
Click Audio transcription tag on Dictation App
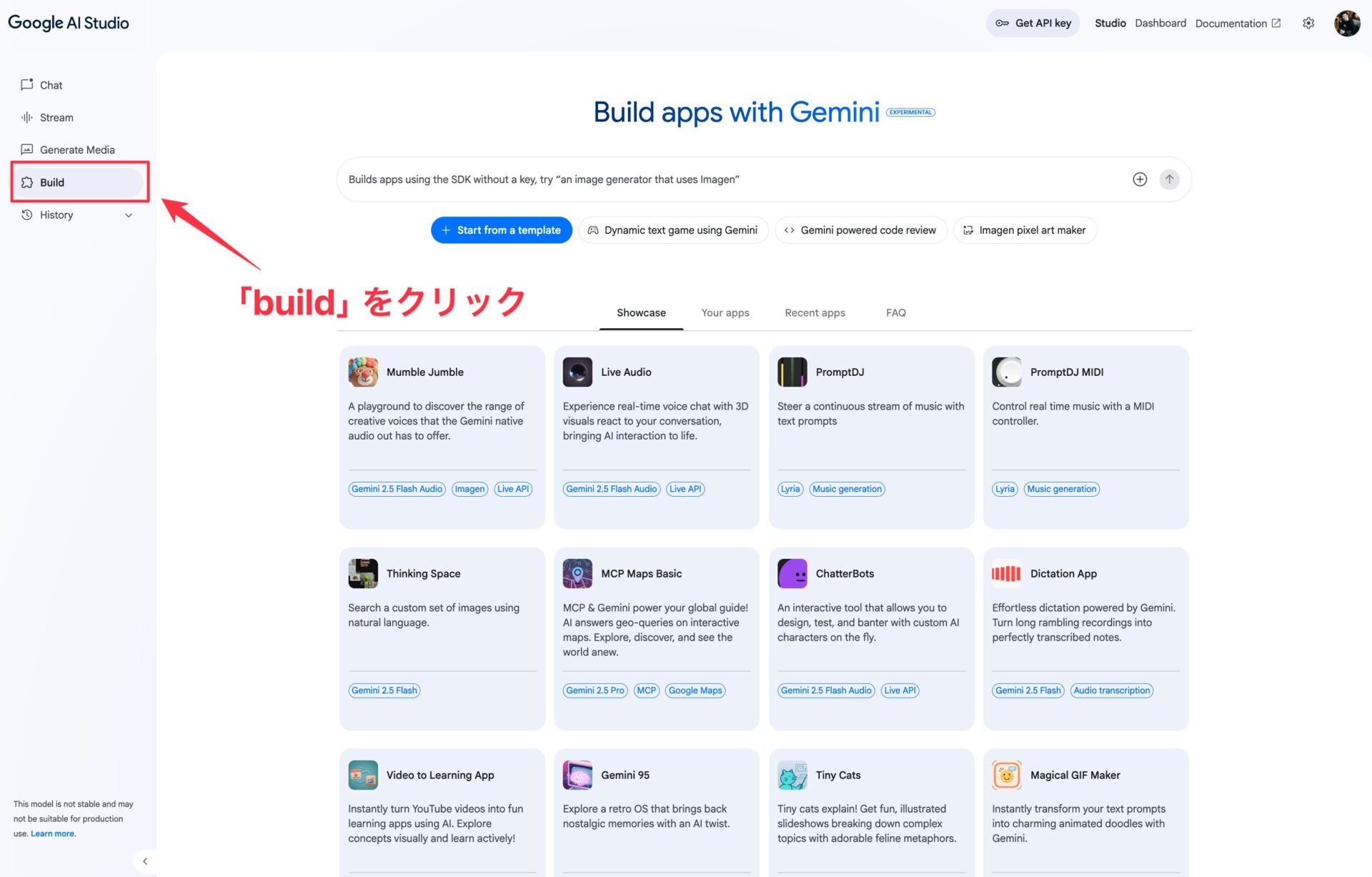(1111, 690)
